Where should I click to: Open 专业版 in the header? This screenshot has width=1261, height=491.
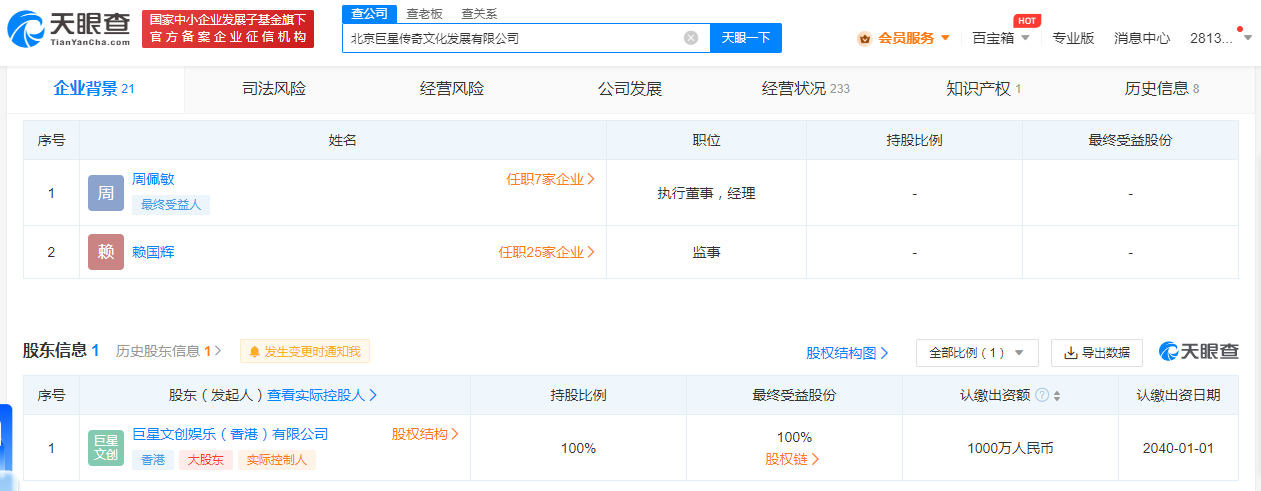coord(1073,38)
